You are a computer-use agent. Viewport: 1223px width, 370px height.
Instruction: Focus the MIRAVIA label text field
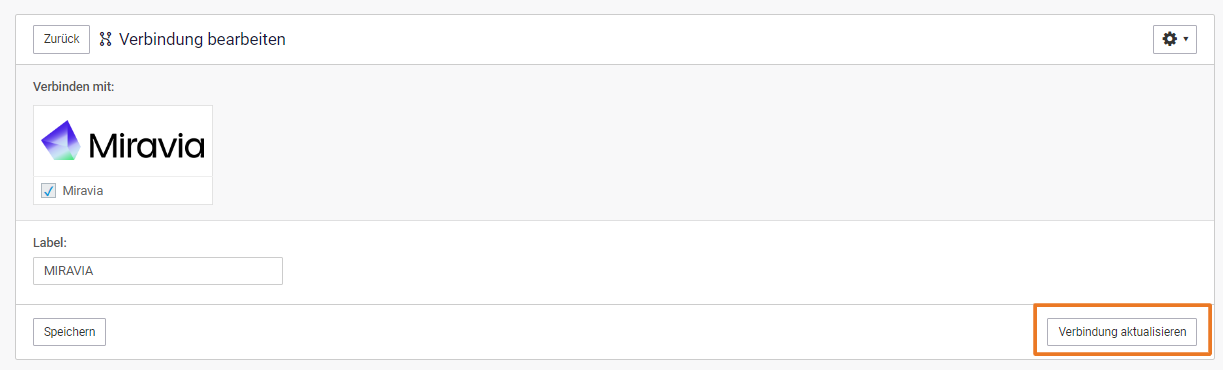(x=158, y=271)
